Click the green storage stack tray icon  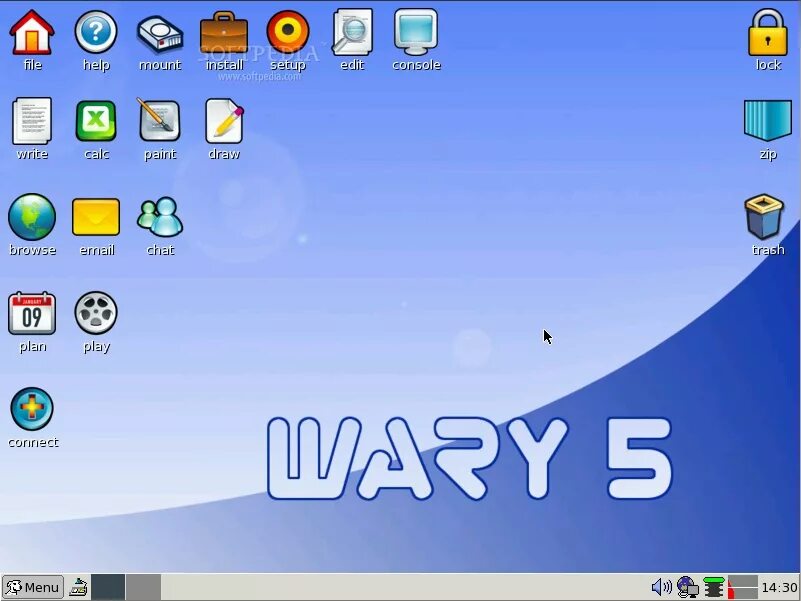point(714,587)
